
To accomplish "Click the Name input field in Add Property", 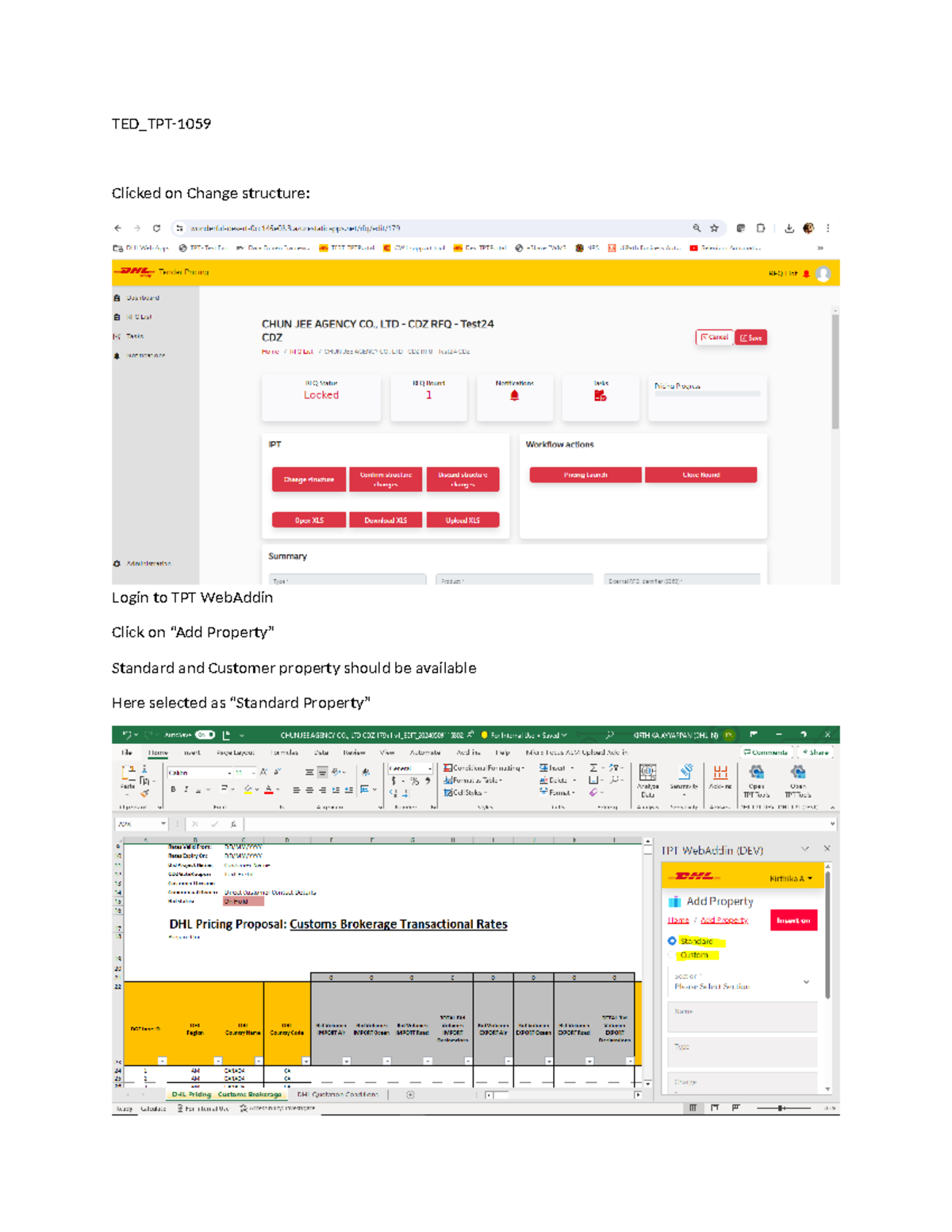I will tap(743, 1016).
